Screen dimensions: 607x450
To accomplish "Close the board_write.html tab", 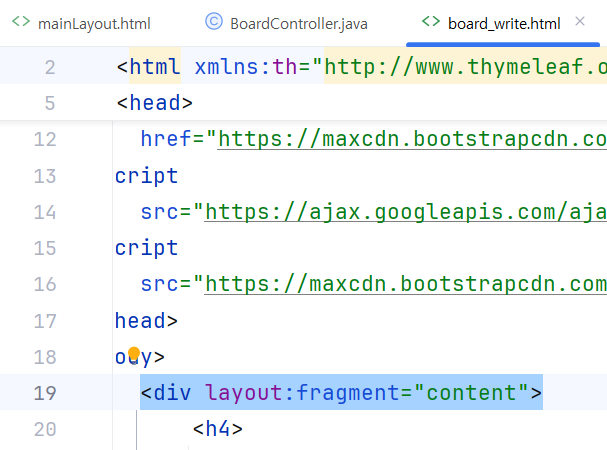I will click(x=580, y=21).
